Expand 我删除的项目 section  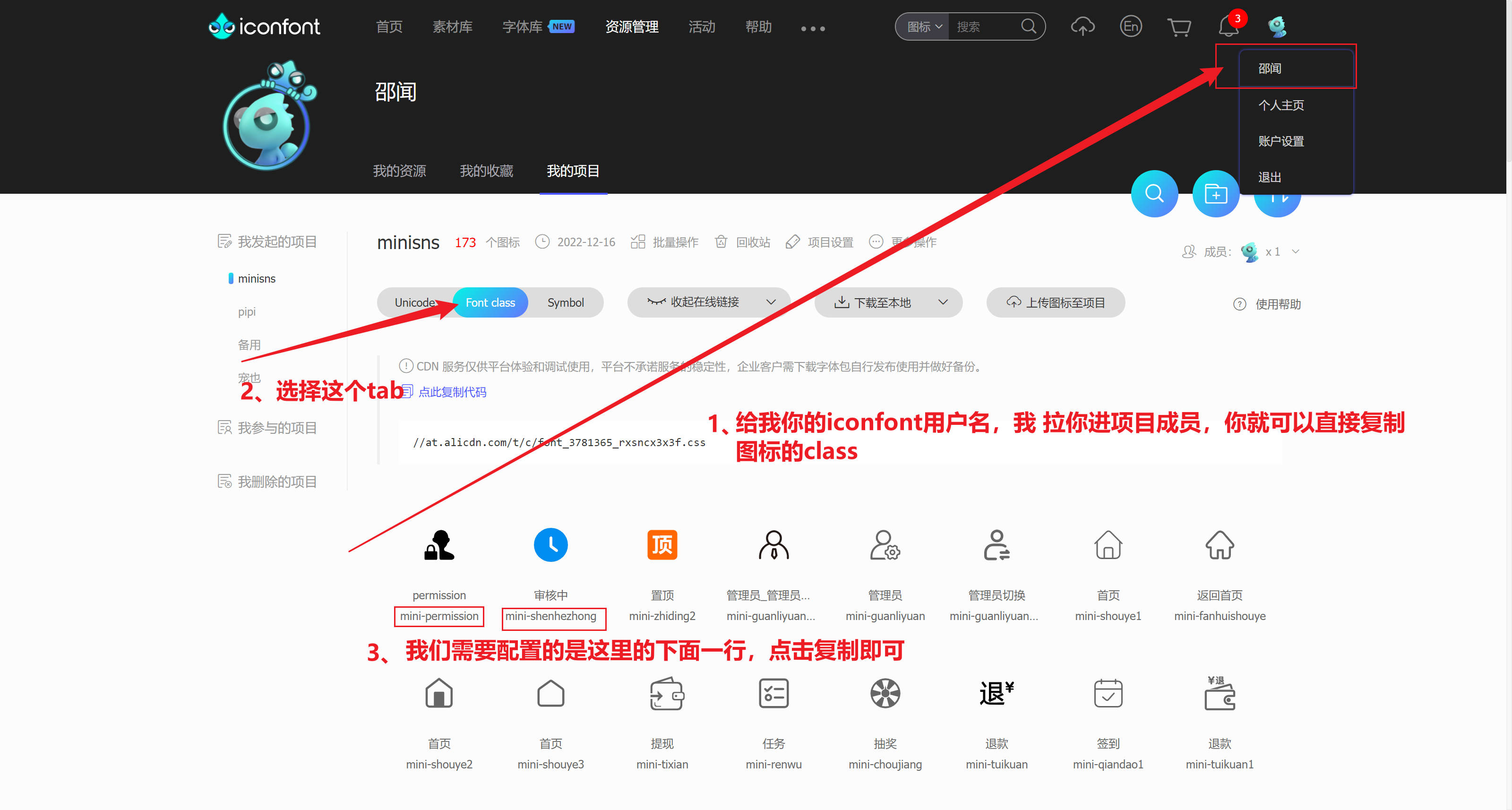point(267,481)
